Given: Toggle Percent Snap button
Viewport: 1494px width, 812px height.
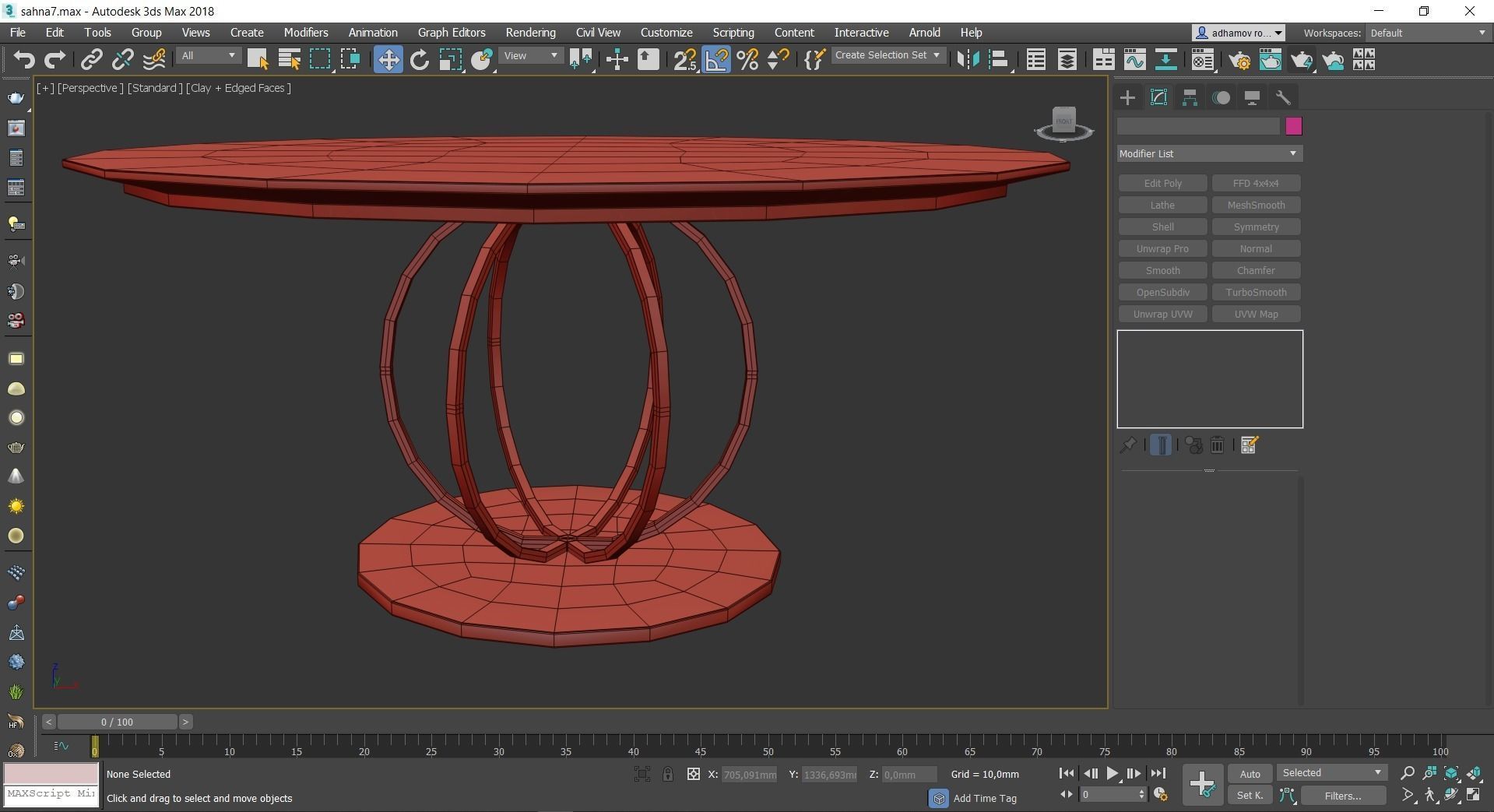Looking at the screenshot, I should click(x=747, y=60).
